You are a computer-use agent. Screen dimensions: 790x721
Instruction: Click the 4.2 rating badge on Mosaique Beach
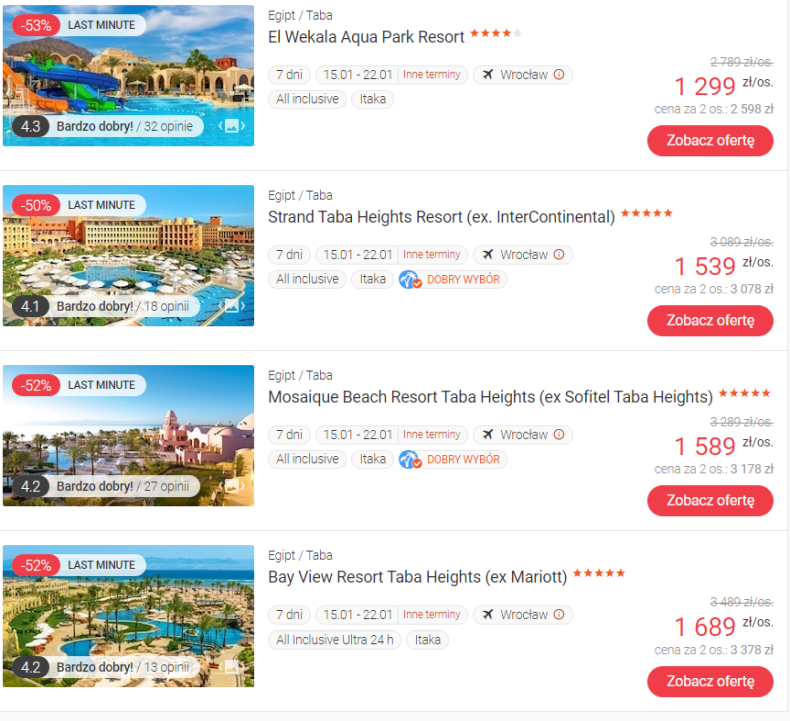tap(30, 486)
